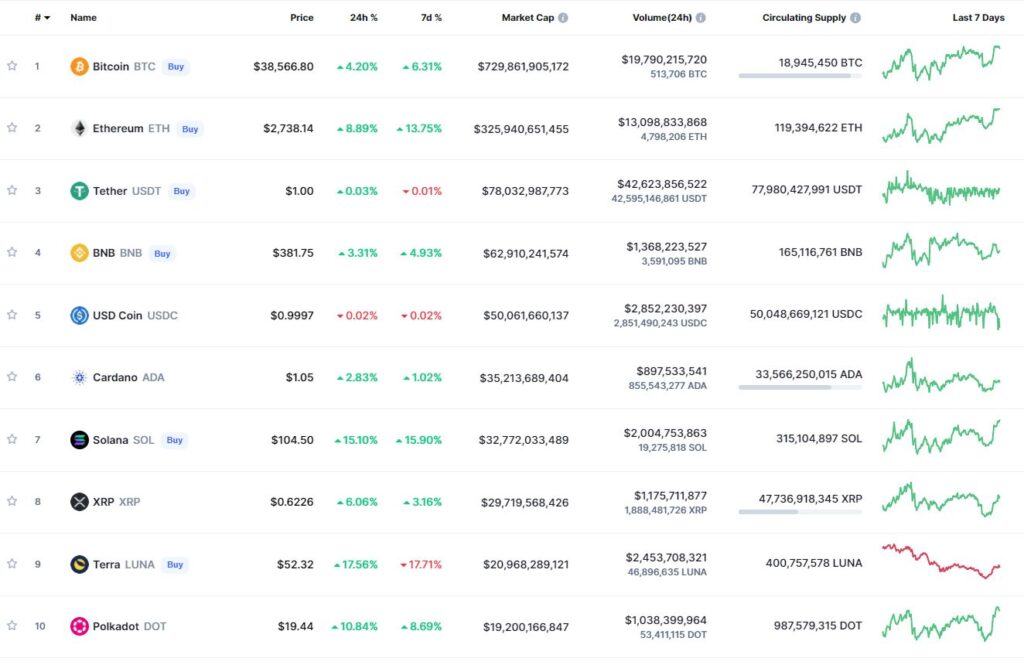The height and width of the screenshot is (665, 1024).
Task: Click Cardano circulating supply progress bar
Action: (x=800, y=387)
